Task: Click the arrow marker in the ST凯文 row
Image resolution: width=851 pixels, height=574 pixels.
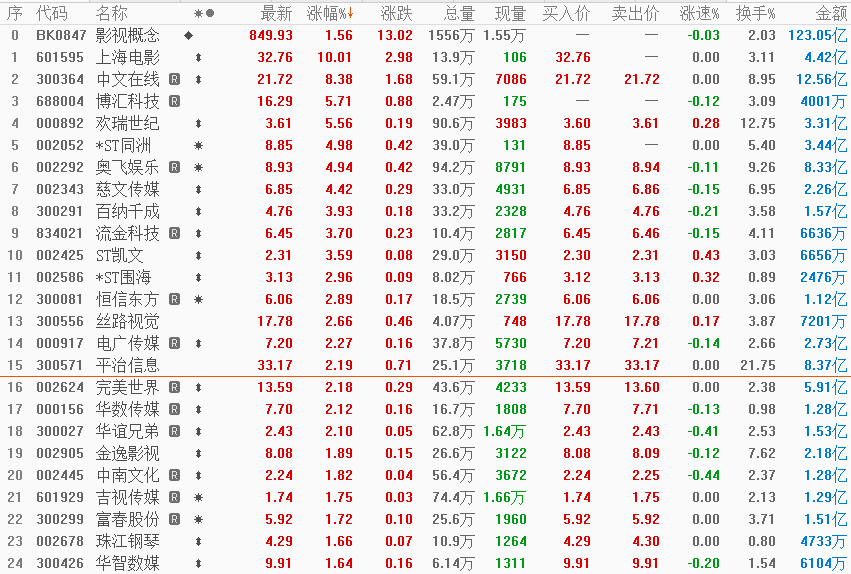Action: click(198, 255)
